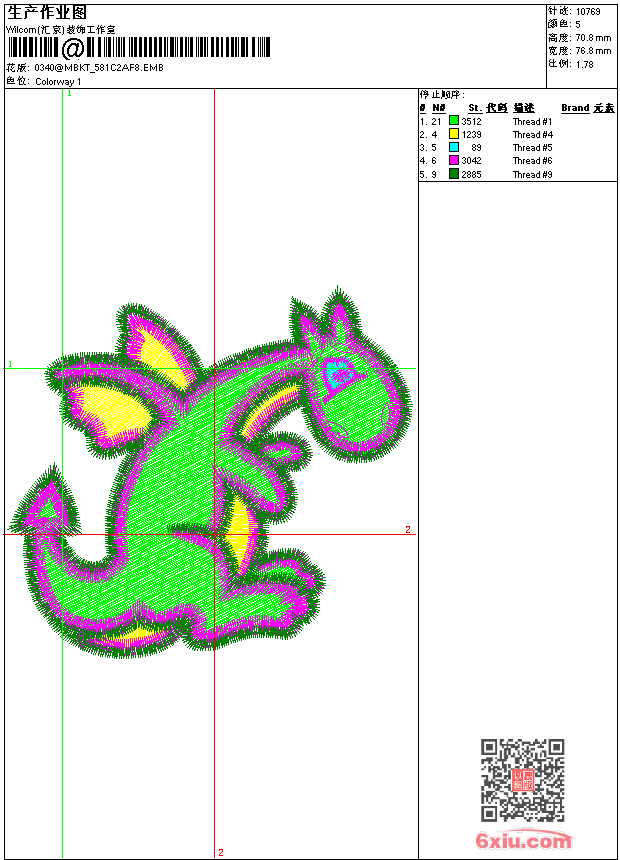This screenshot has width=620, height=860.
Task: Click the '停止顺序' section label
Action: (442, 95)
